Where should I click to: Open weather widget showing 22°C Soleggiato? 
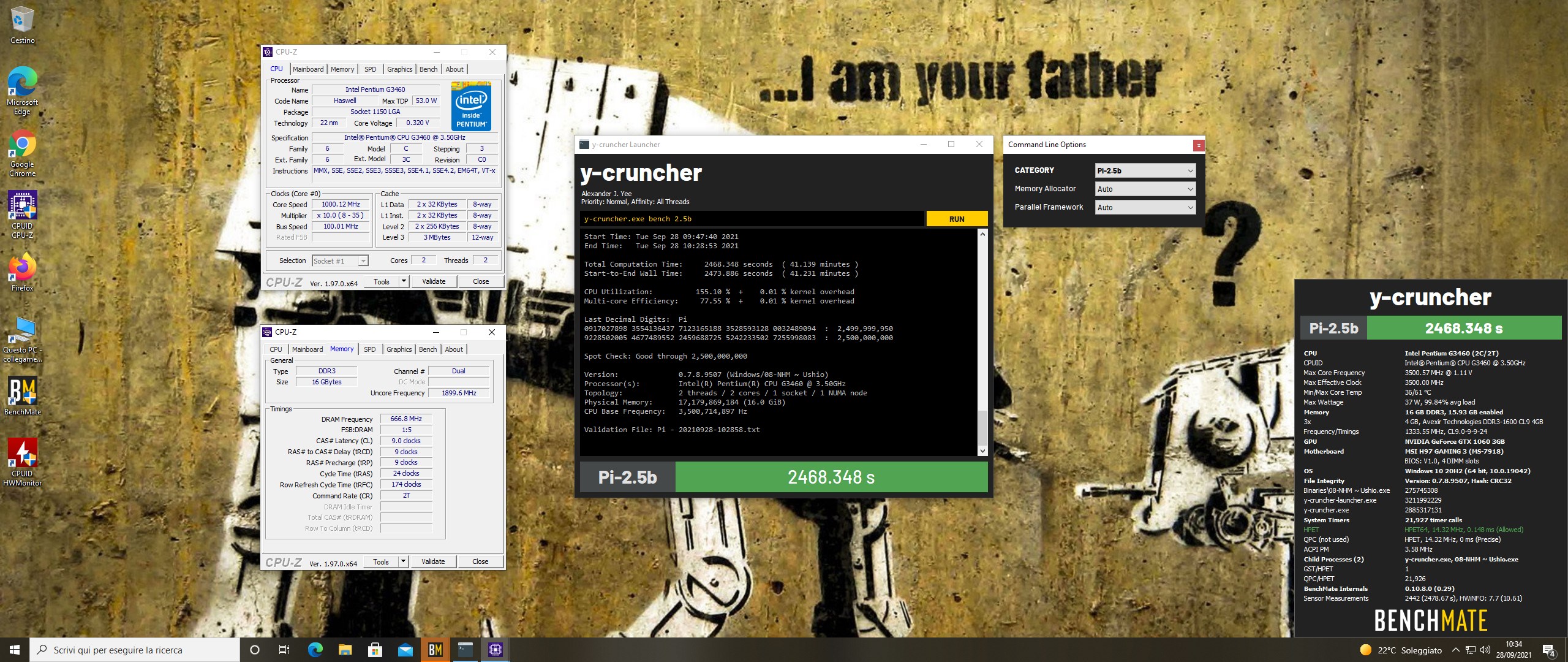tap(1401, 650)
